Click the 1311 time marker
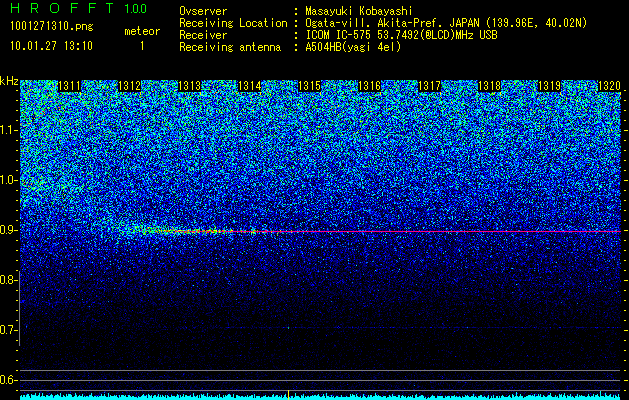The height and width of the screenshot is (400, 629). click(x=69, y=86)
